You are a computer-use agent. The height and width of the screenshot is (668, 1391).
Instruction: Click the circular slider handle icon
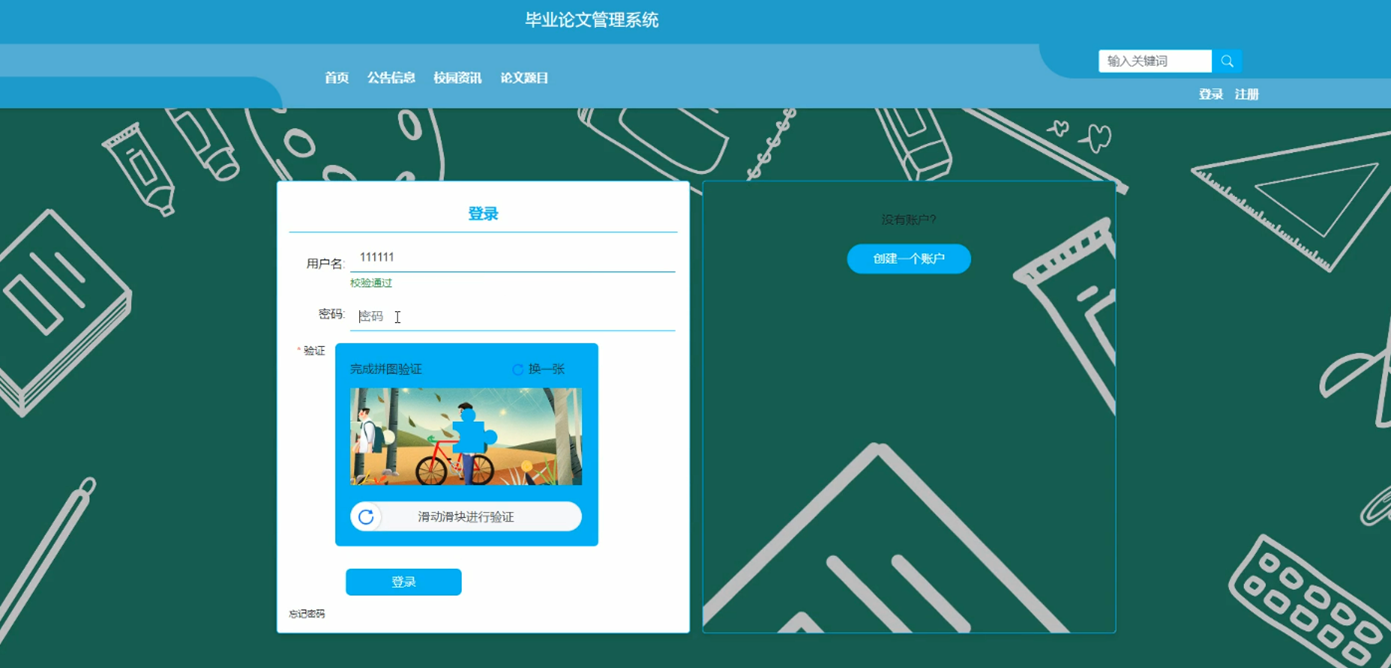click(366, 517)
